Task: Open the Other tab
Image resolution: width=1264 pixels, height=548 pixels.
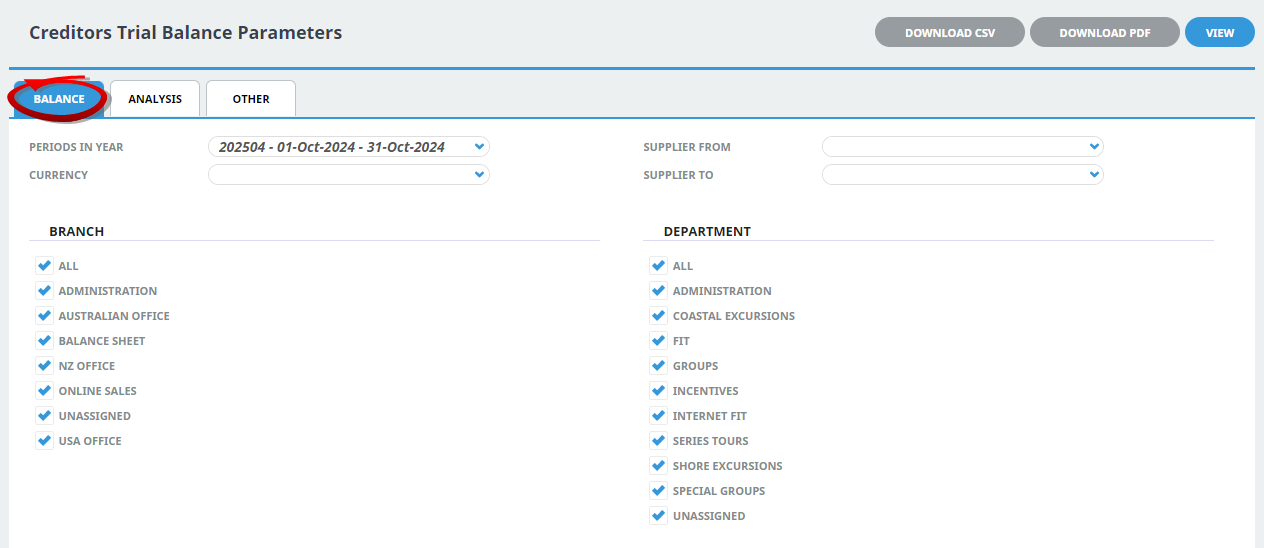Action: [x=251, y=99]
